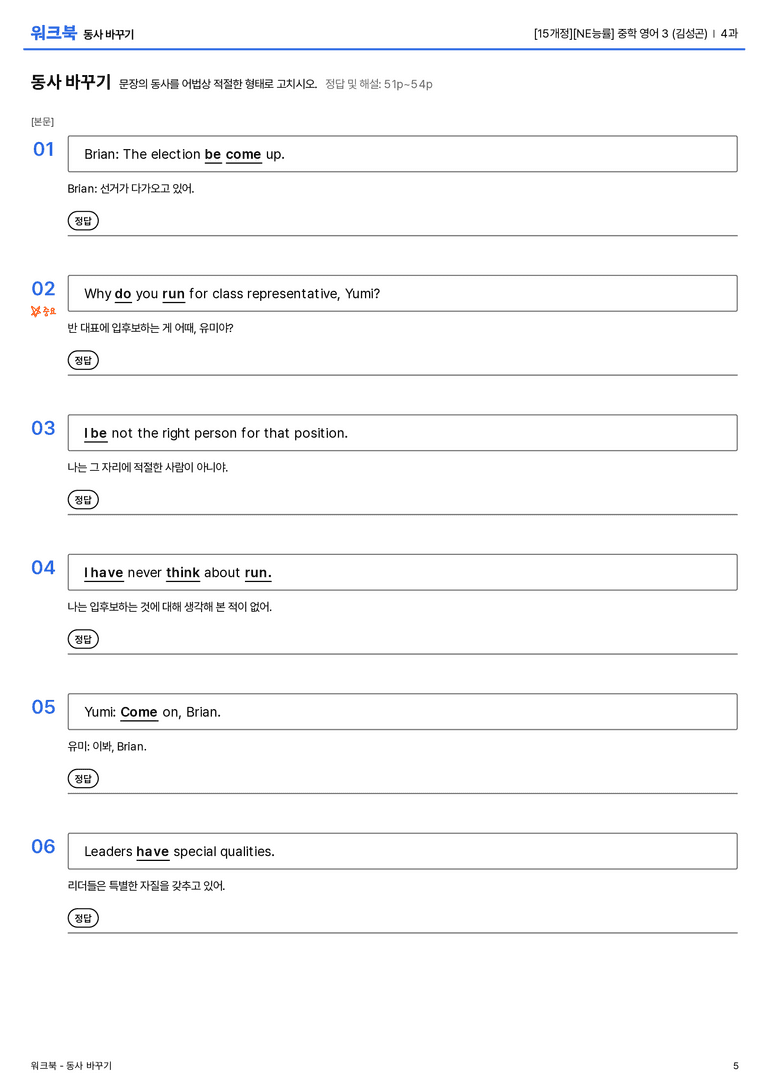Click the underlined word 'Come' in question 05
This screenshot has width=768, height=1087.
tap(139, 712)
